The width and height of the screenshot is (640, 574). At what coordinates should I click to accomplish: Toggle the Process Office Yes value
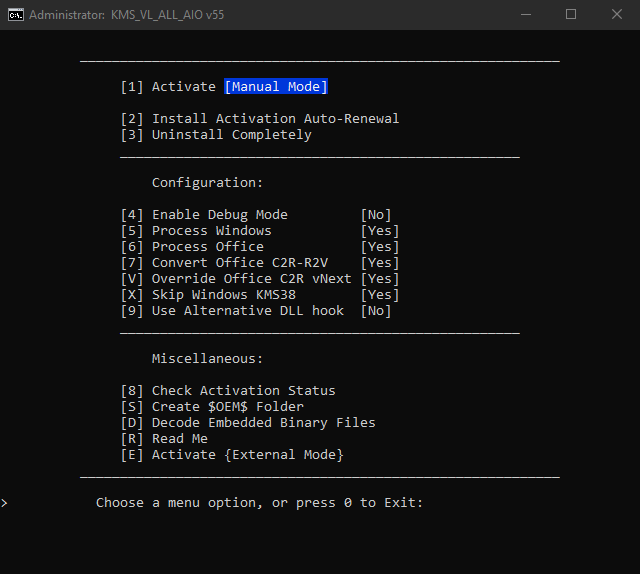380,247
